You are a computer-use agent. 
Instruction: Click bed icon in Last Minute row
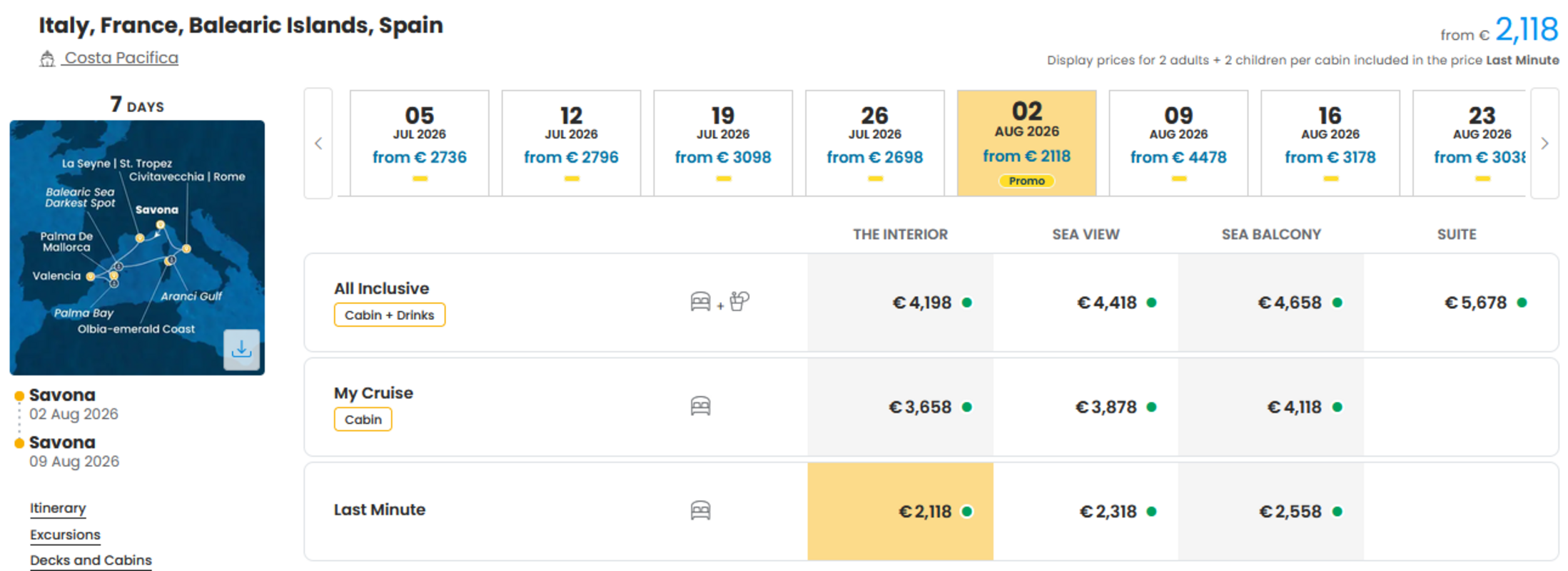tap(700, 510)
